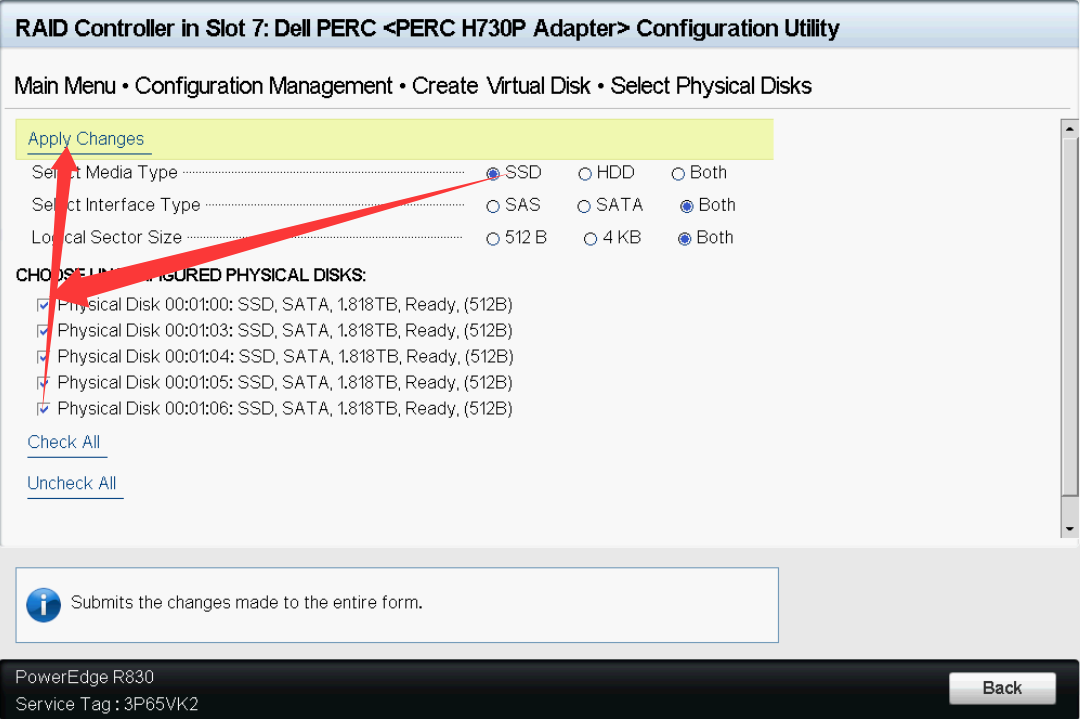1080x719 pixels.
Task: Select Both for media type
Action: pos(678,174)
